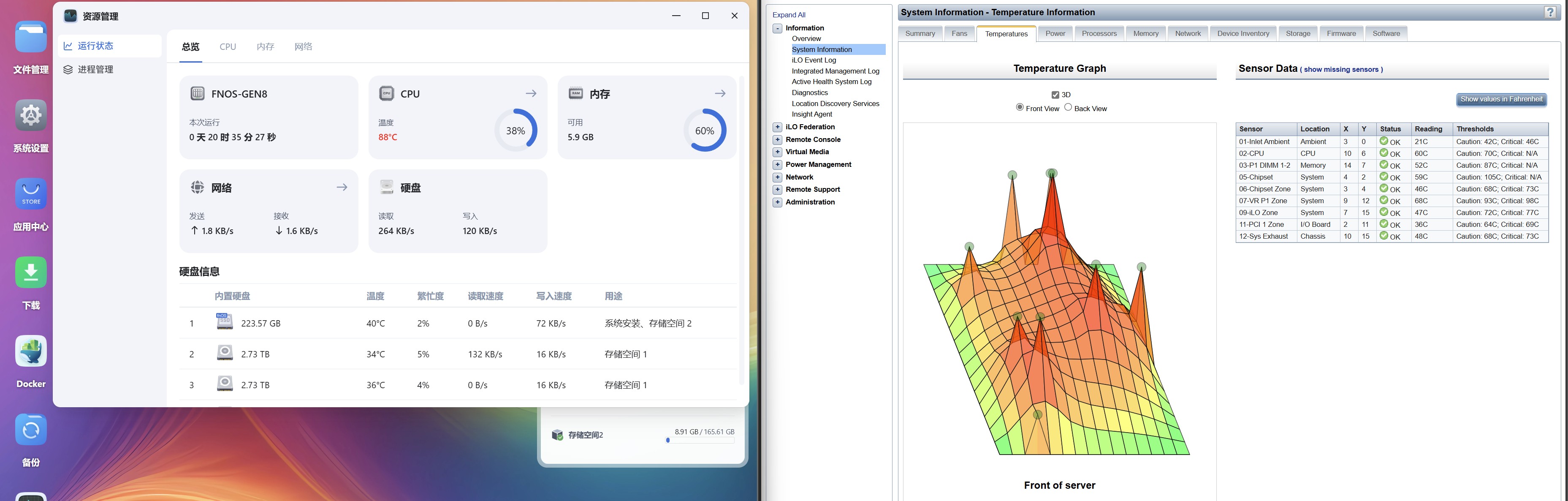Click Show values in Fahrenheit button
Screen dimensions: 1568x501
(x=1501, y=99)
